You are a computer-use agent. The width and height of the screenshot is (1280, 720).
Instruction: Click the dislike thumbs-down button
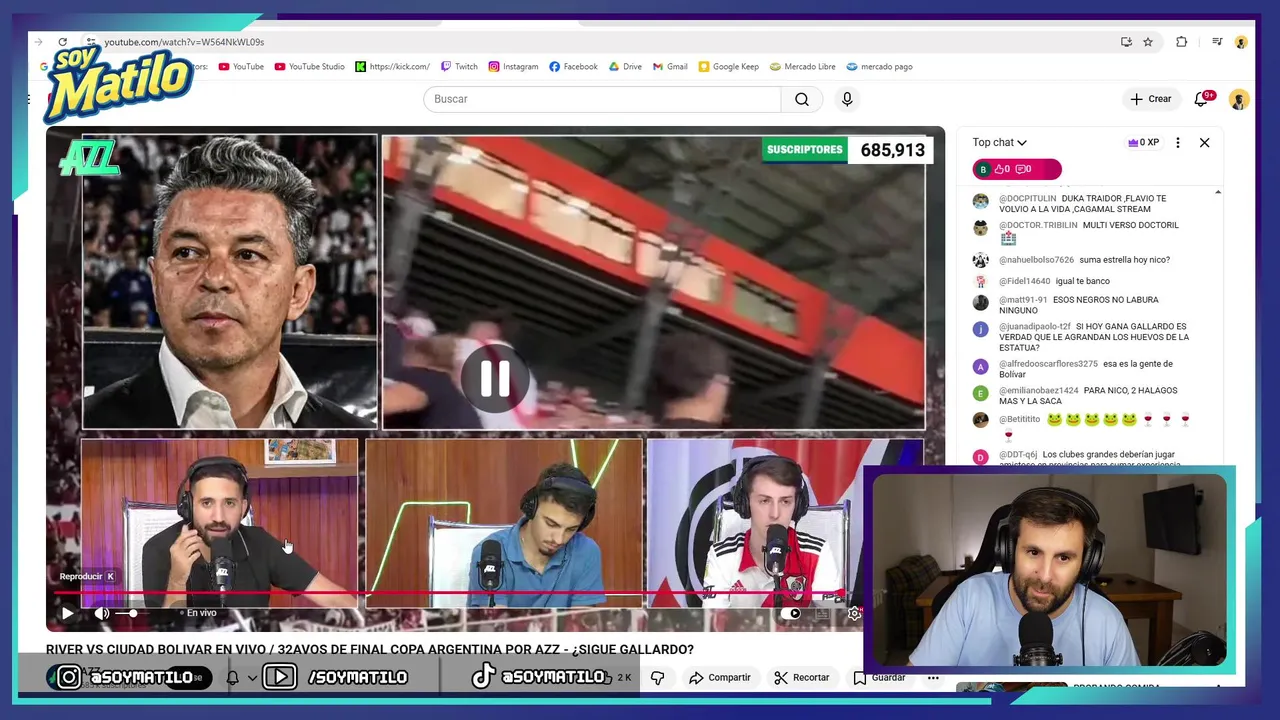[x=657, y=677]
